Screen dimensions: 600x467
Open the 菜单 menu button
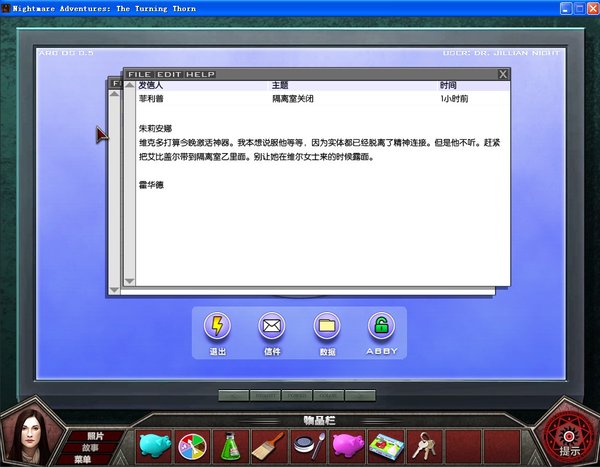click(x=82, y=459)
